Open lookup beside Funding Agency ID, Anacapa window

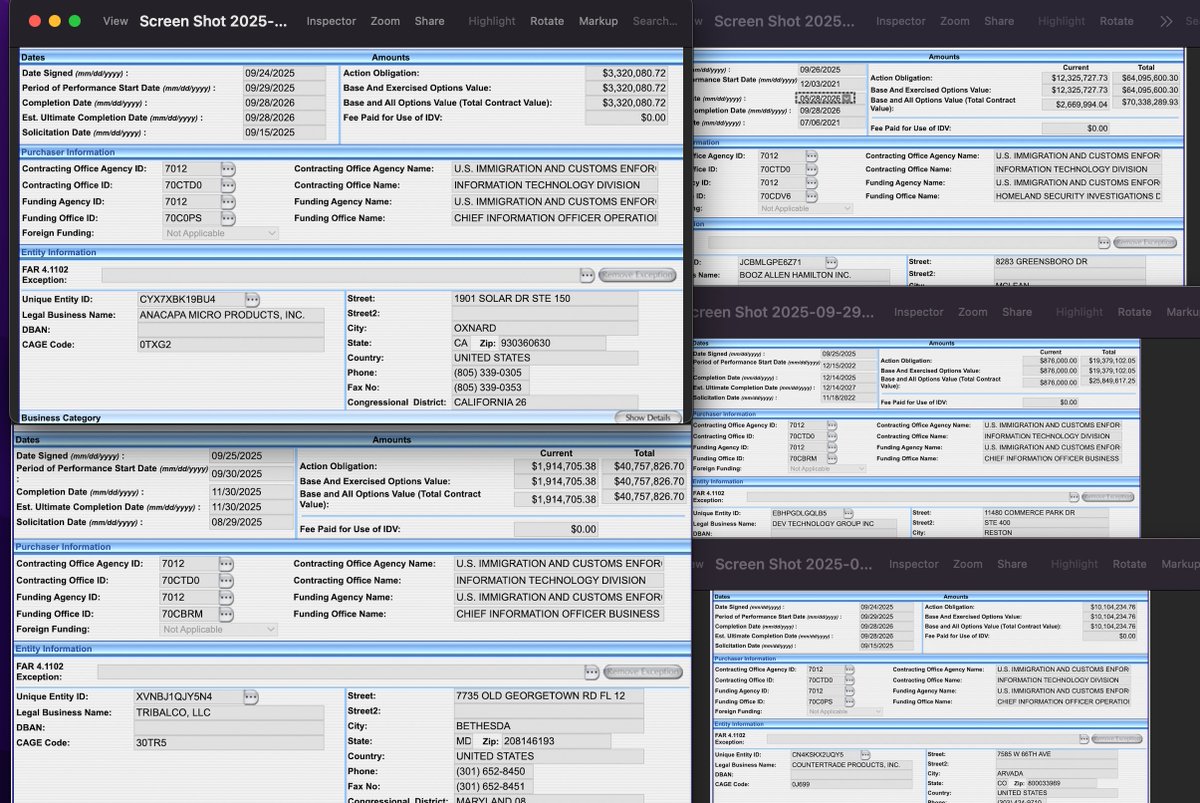228,202
